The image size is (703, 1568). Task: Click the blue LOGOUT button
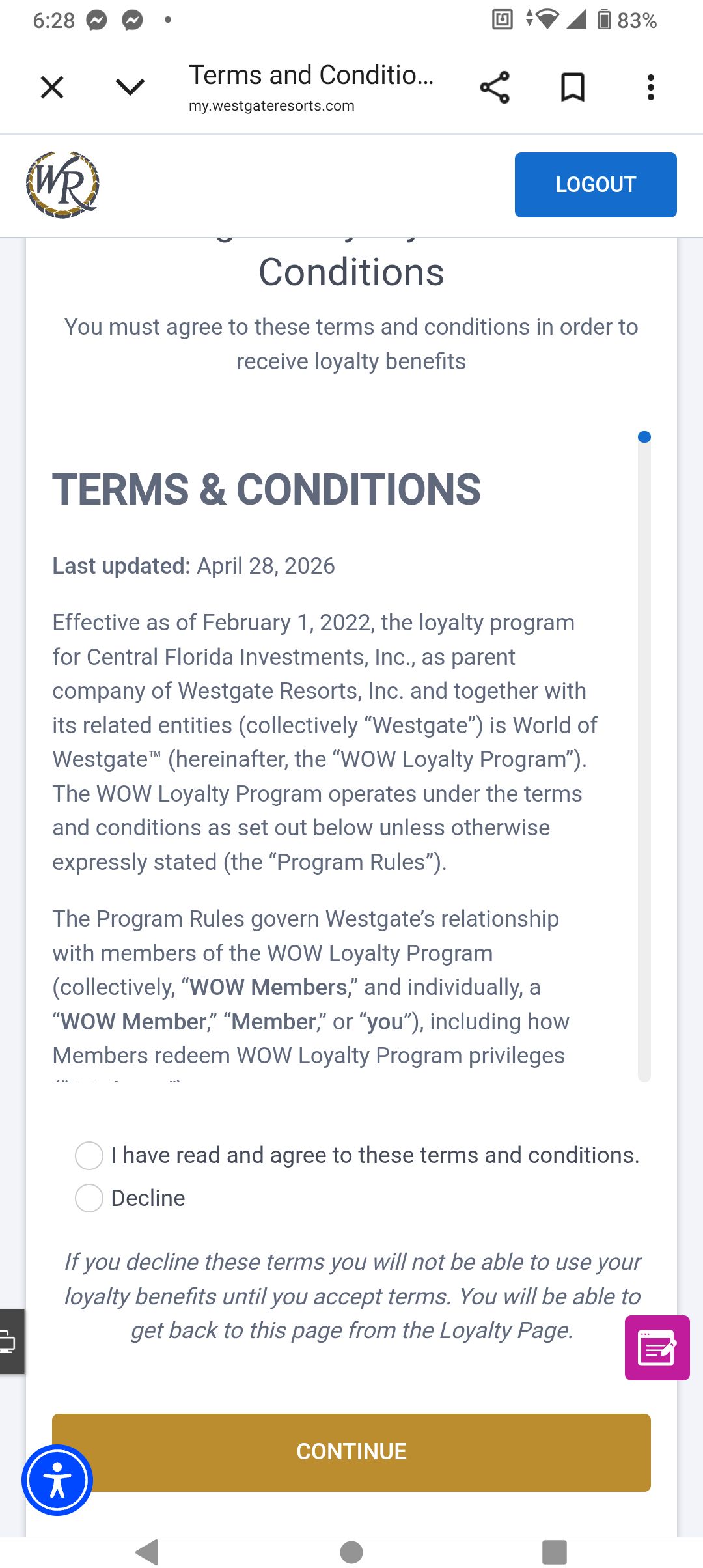click(596, 185)
